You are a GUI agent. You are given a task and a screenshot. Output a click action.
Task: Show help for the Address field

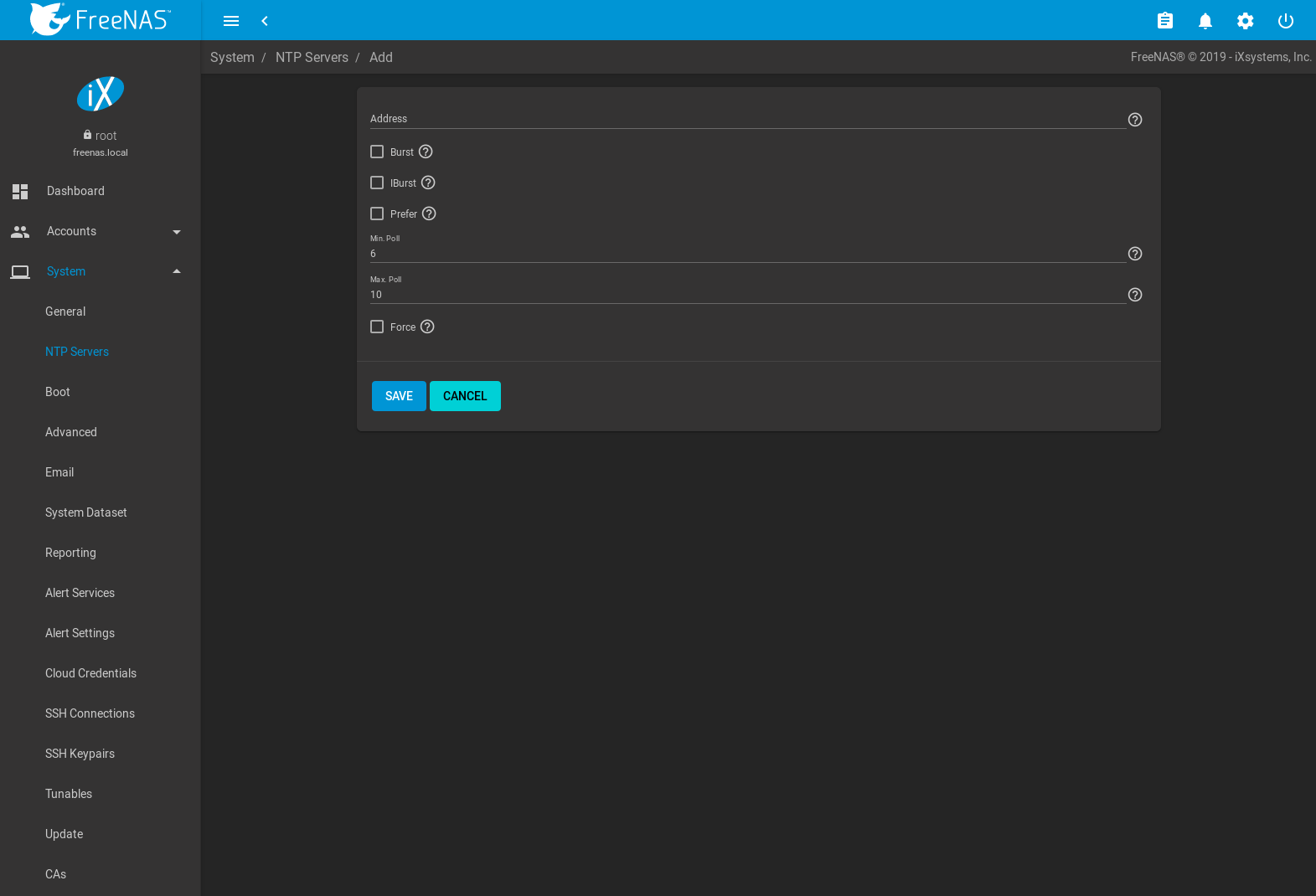[x=1134, y=120]
